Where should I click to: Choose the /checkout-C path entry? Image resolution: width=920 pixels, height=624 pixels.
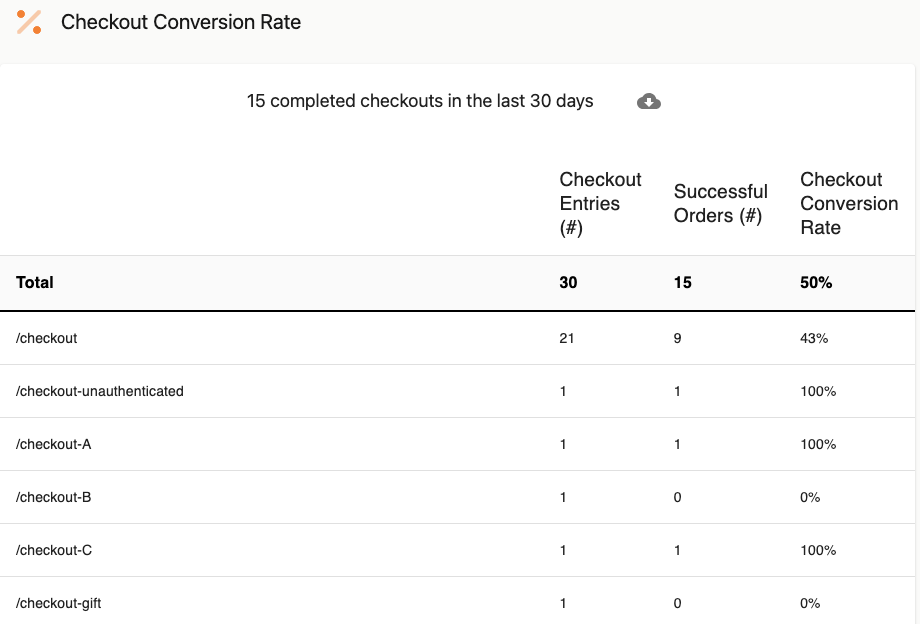click(x=55, y=550)
